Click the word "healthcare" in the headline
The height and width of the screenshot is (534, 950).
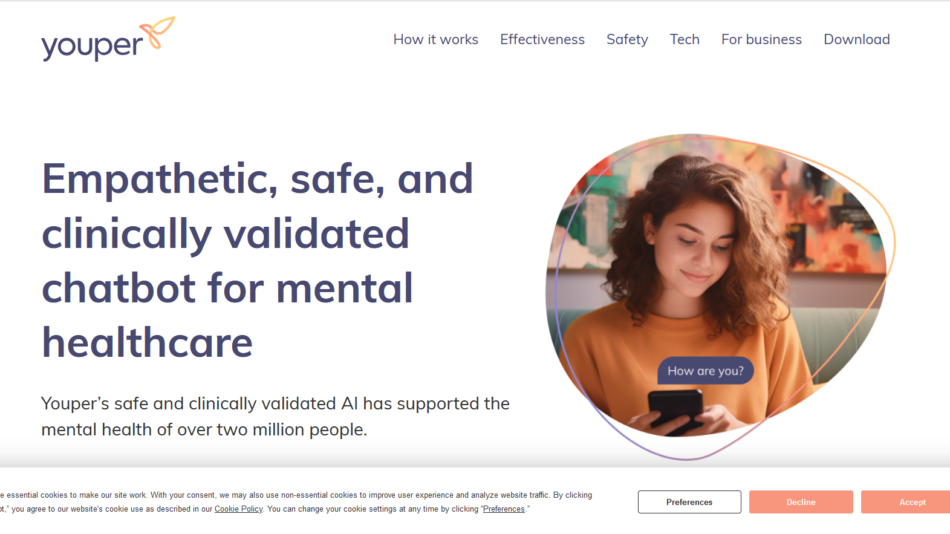point(147,342)
